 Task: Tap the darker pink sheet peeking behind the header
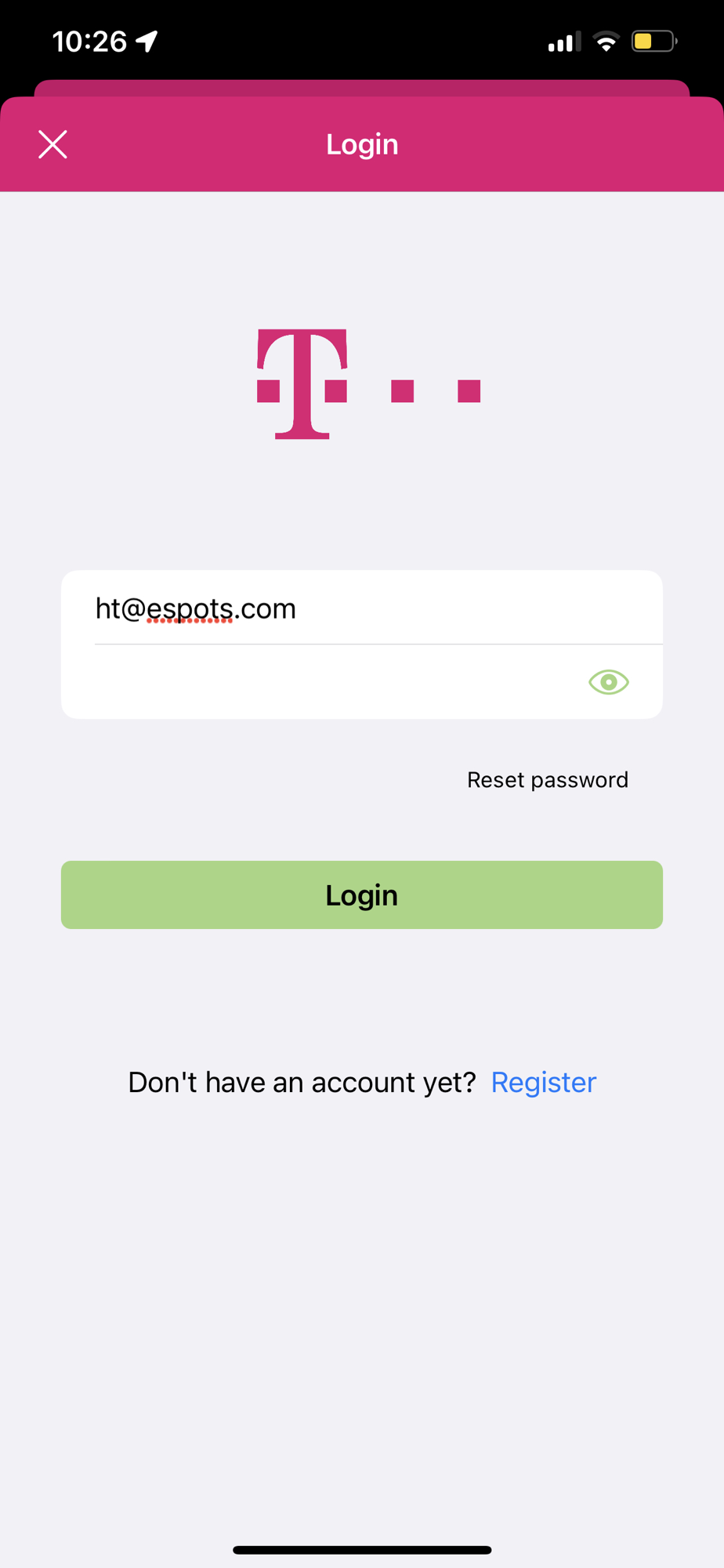pos(362,88)
